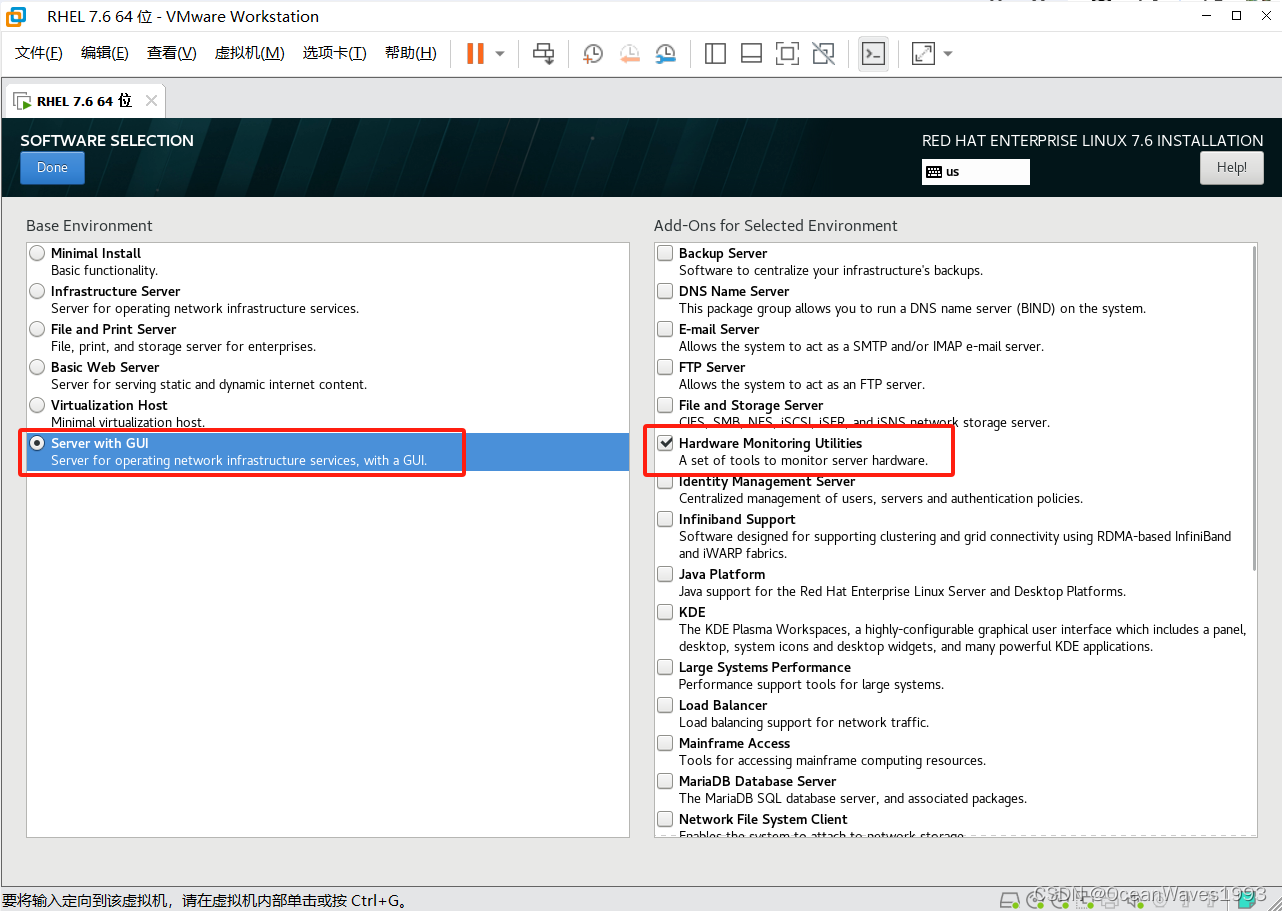Check the Infiniband Support box
The height and width of the screenshot is (911, 1282).
(665, 519)
